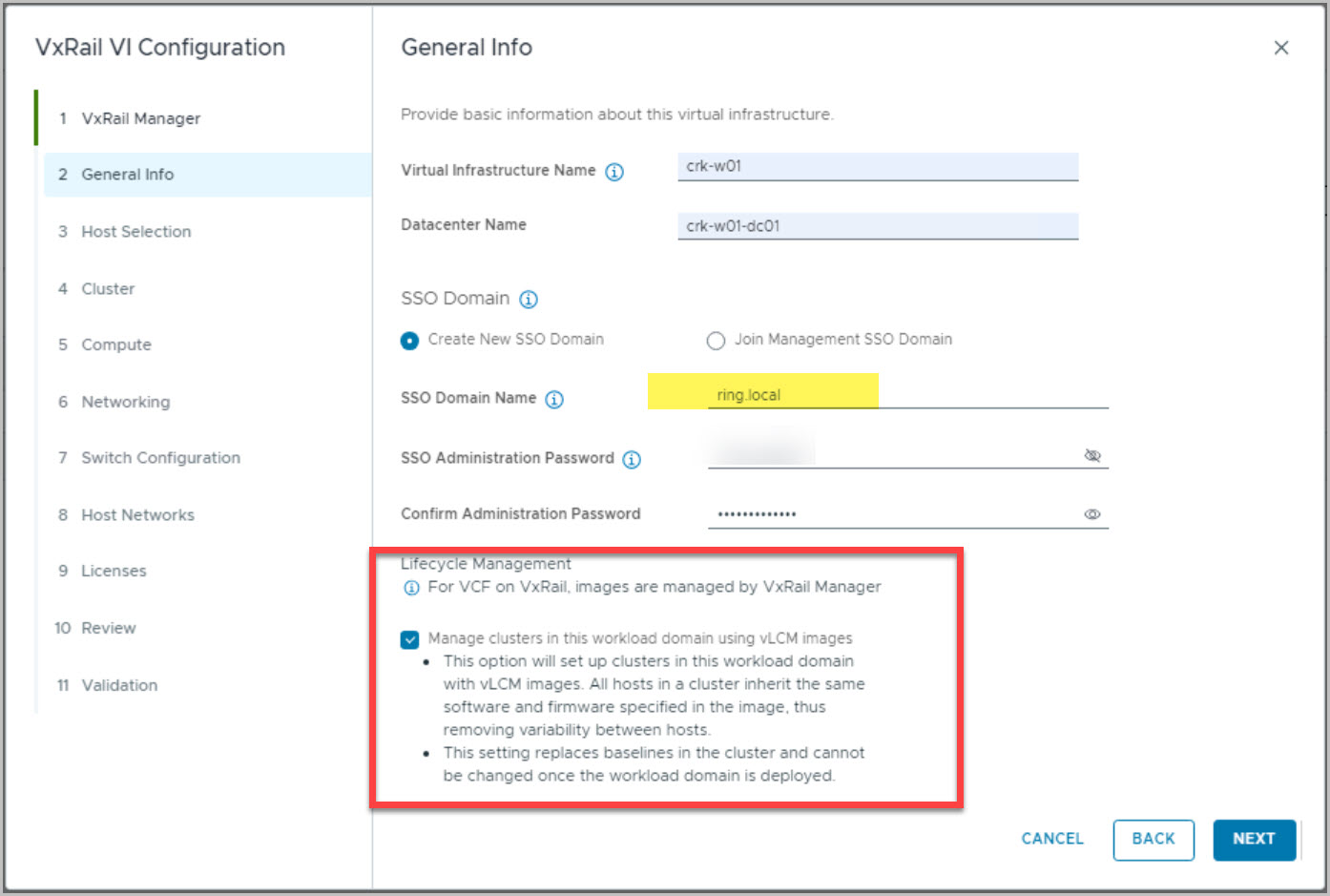This screenshot has height=896, width=1330.
Task: Uncheck Manage clusters using vLCM images
Action: tap(410, 639)
